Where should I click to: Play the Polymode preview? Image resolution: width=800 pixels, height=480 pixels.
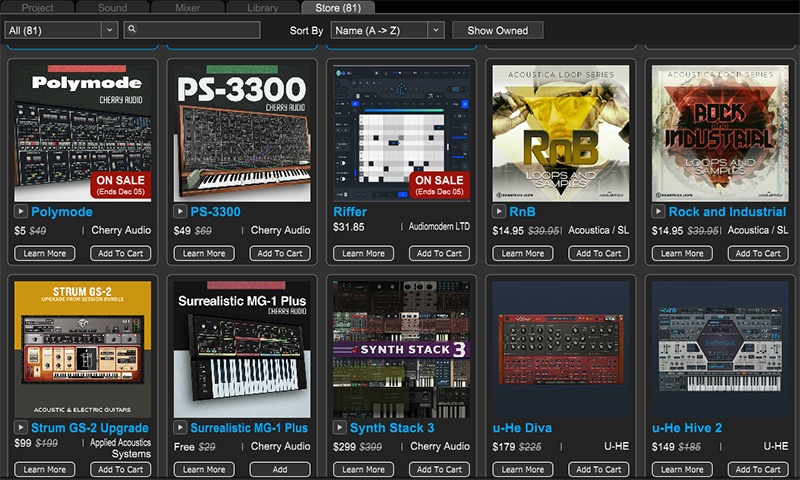point(20,211)
